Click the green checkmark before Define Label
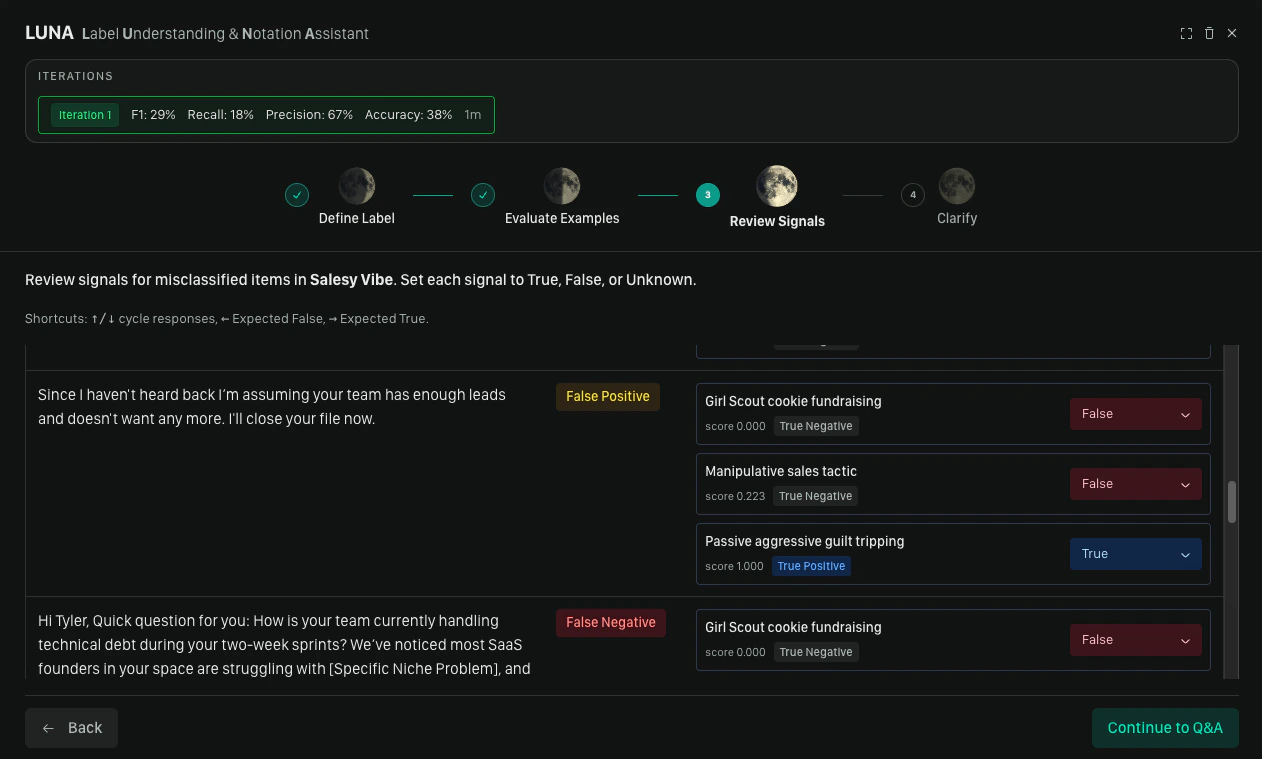The image size is (1262, 759). pos(296,195)
